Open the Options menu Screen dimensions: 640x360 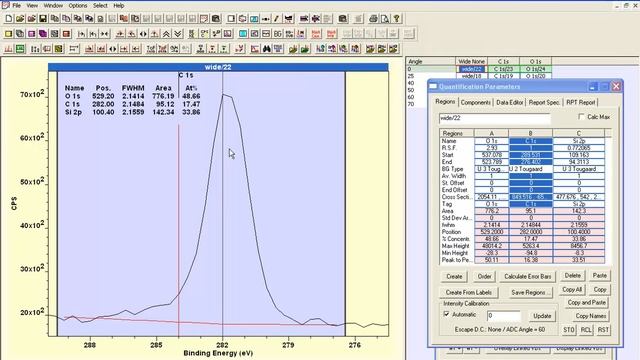(78, 6)
